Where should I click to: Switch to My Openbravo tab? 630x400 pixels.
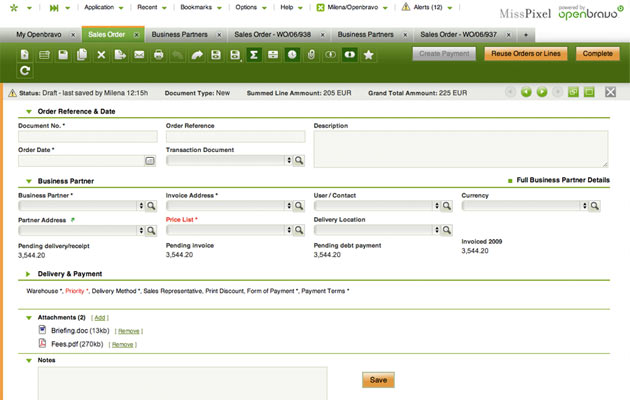(x=39, y=35)
